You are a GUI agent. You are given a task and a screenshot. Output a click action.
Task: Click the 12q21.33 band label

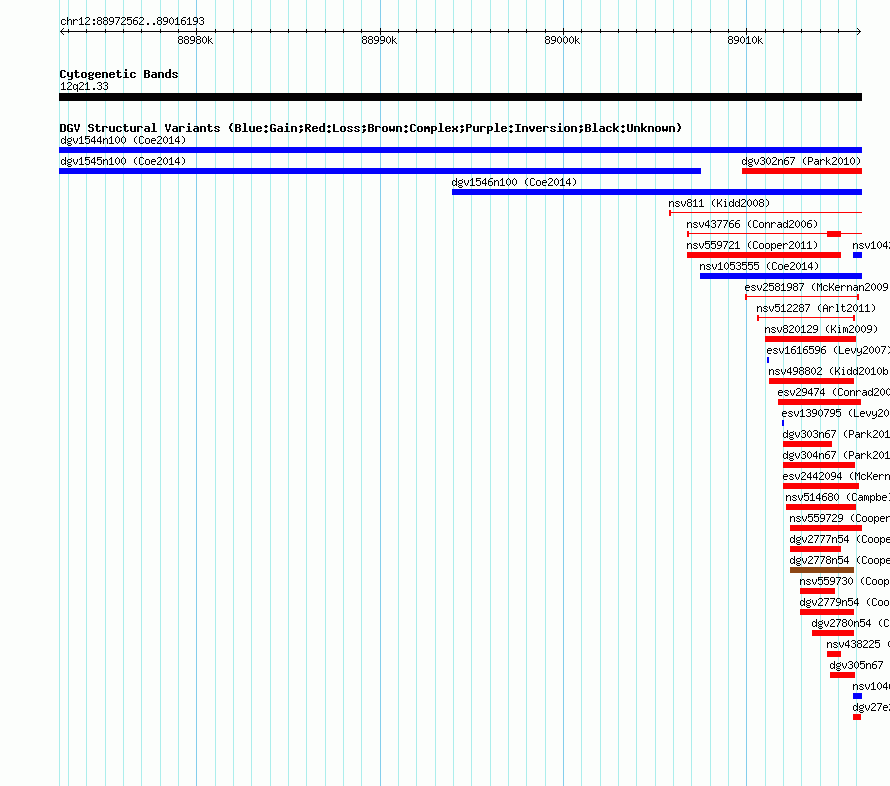click(x=84, y=86)
